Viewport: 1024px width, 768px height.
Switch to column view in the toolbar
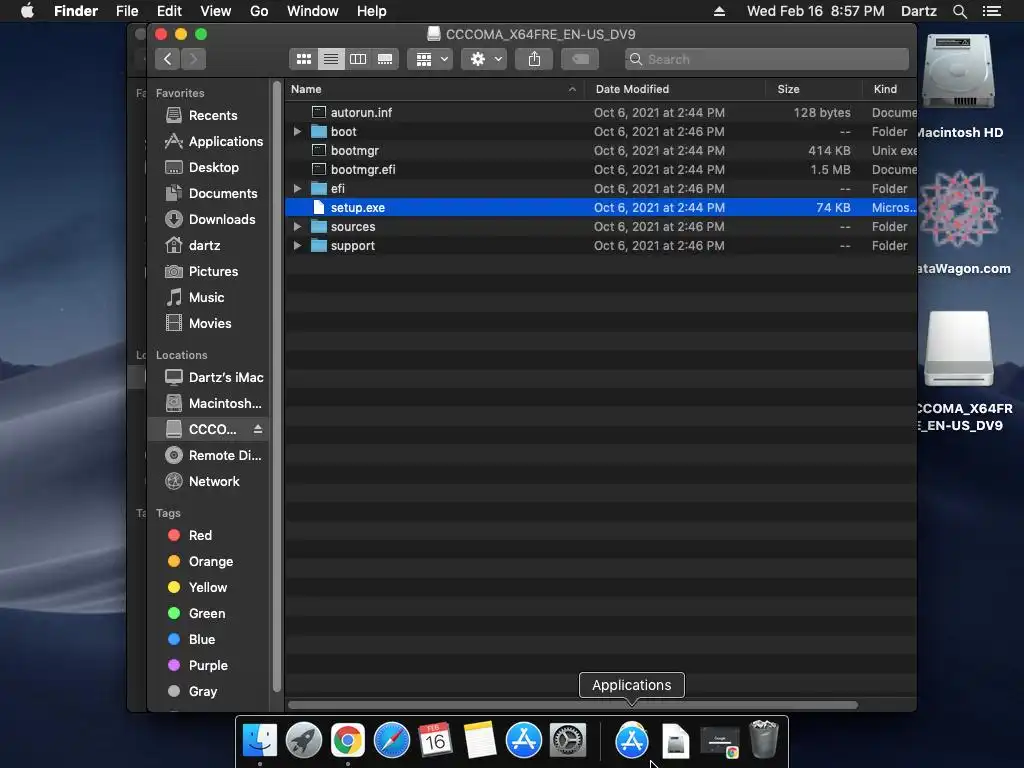point(358,59)
